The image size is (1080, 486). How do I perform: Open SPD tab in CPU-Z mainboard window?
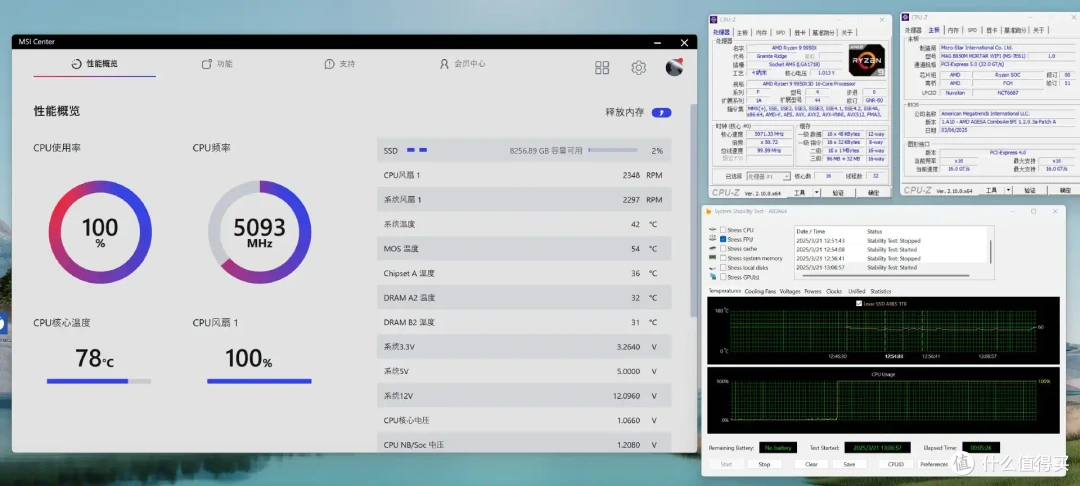pos(972,30)
